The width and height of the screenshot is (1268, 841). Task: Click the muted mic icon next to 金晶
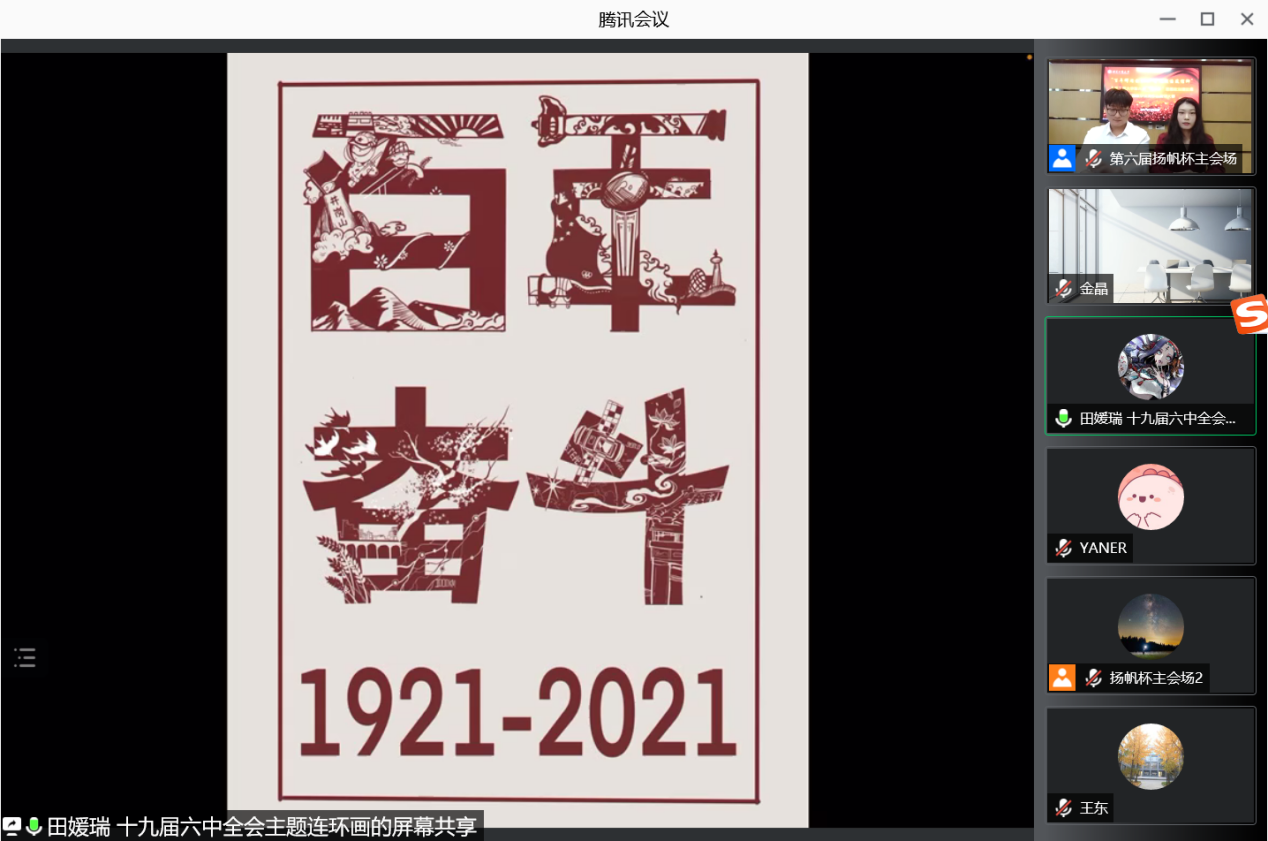point(1064,288)
